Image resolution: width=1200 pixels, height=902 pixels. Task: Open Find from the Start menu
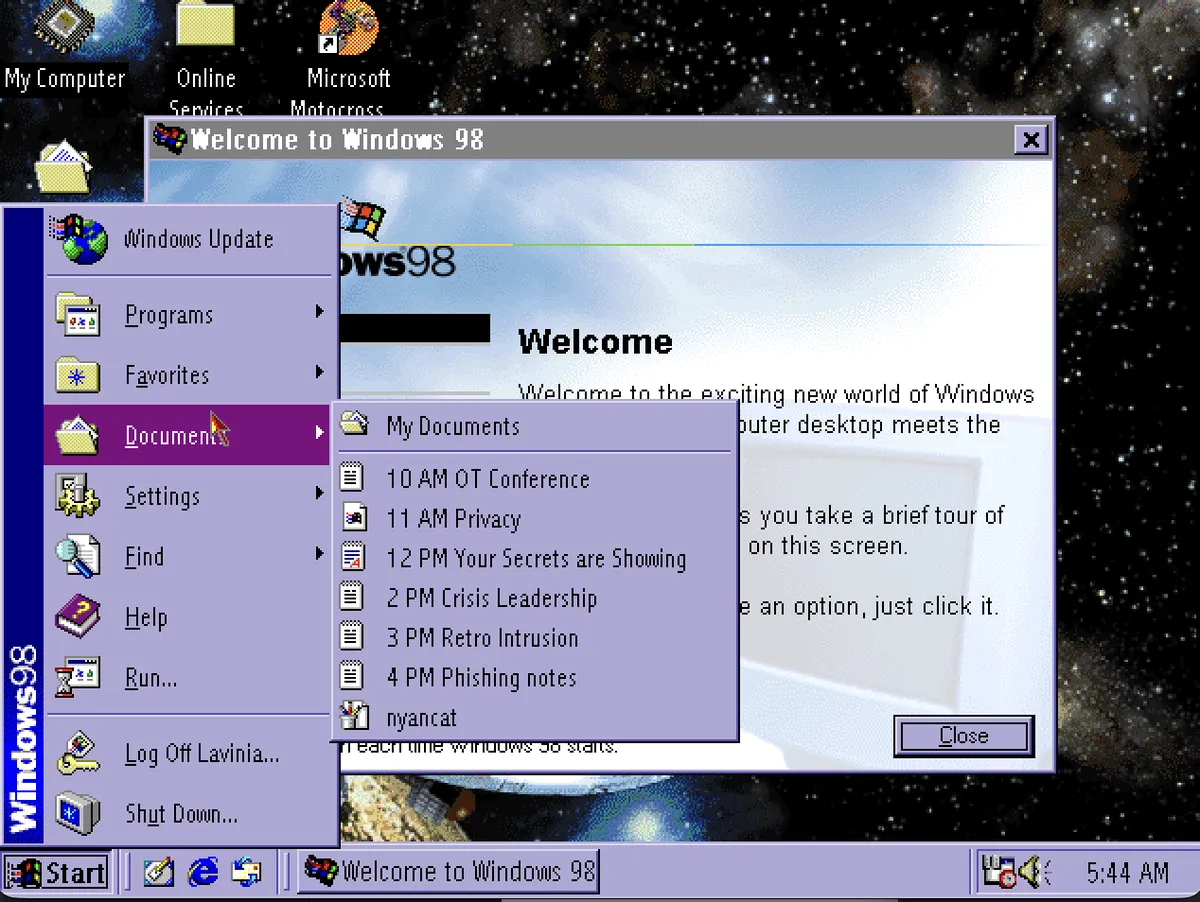coord(187,556)
